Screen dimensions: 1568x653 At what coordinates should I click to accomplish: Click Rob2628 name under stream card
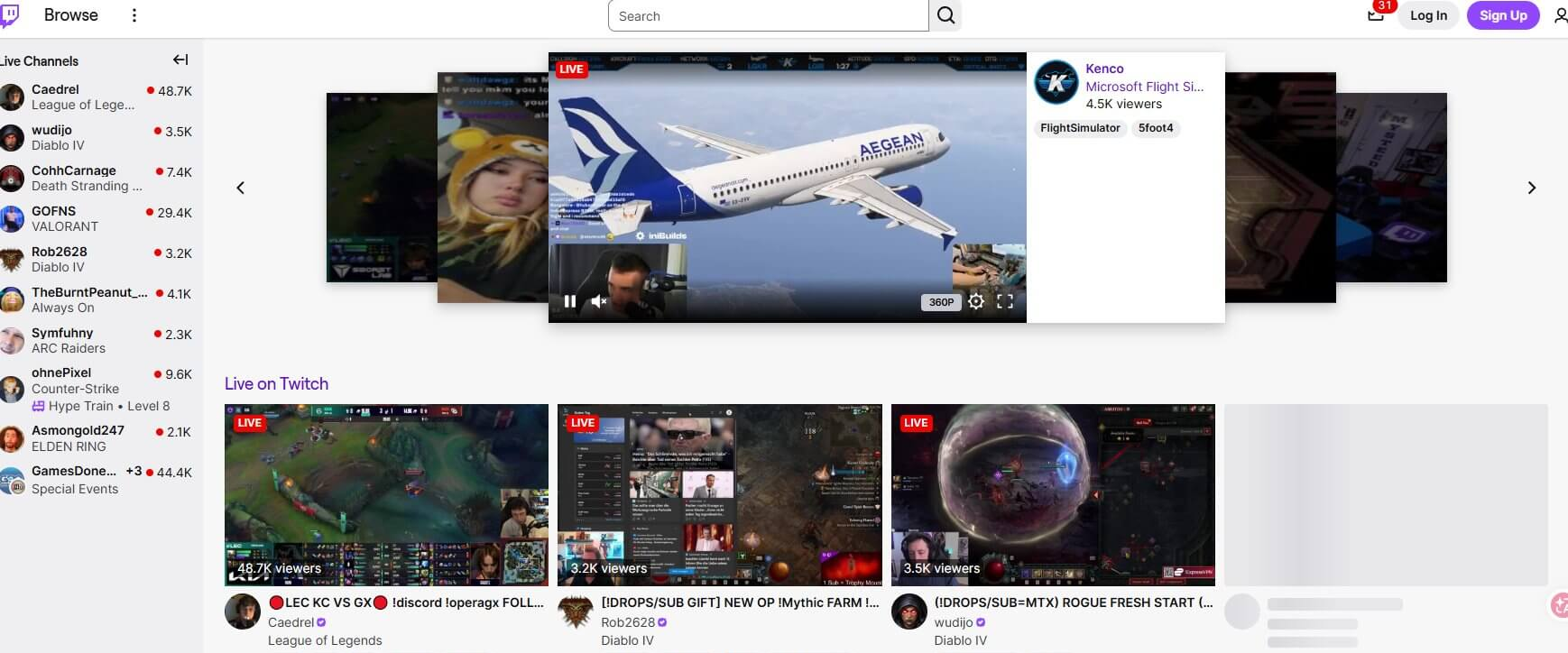pyautogui.click(x=628, y=622)
